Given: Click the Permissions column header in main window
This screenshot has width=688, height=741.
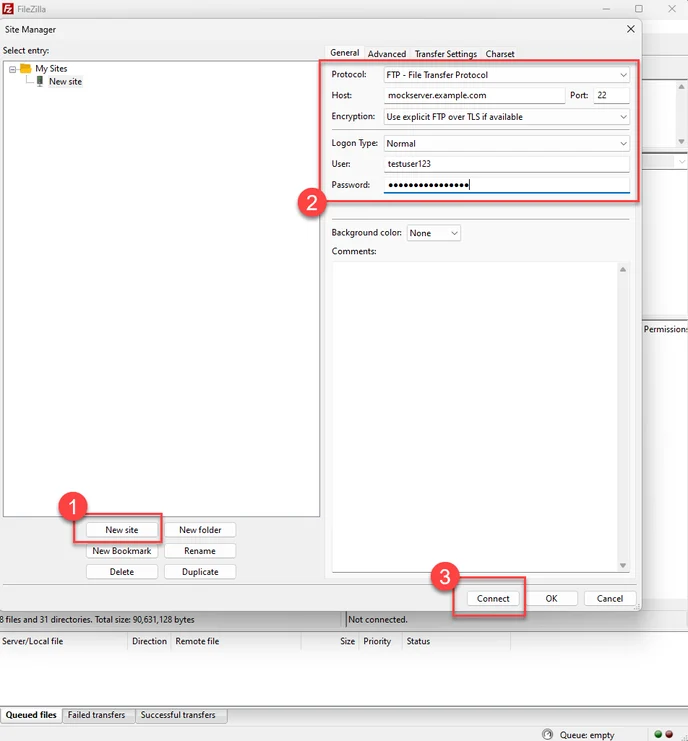Looking at the screenshot, I should 665,329.
